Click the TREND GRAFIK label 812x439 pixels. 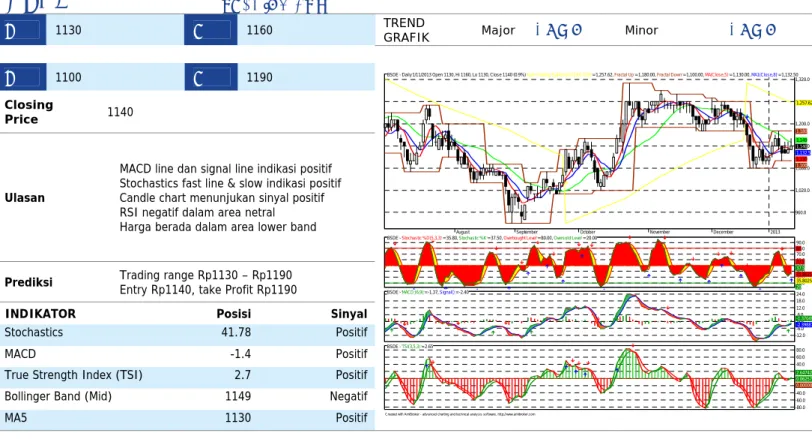[407, 31]
